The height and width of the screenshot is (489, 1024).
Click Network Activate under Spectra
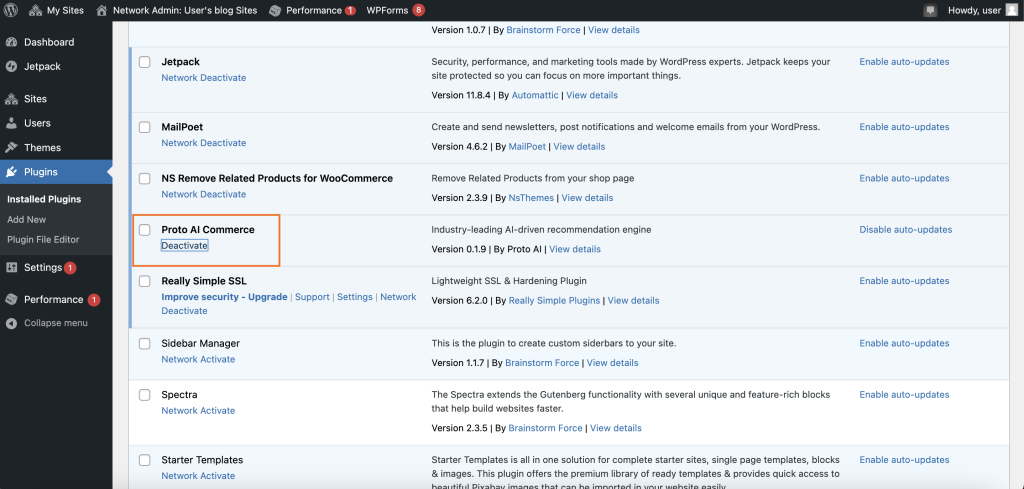tap(198, 411)
